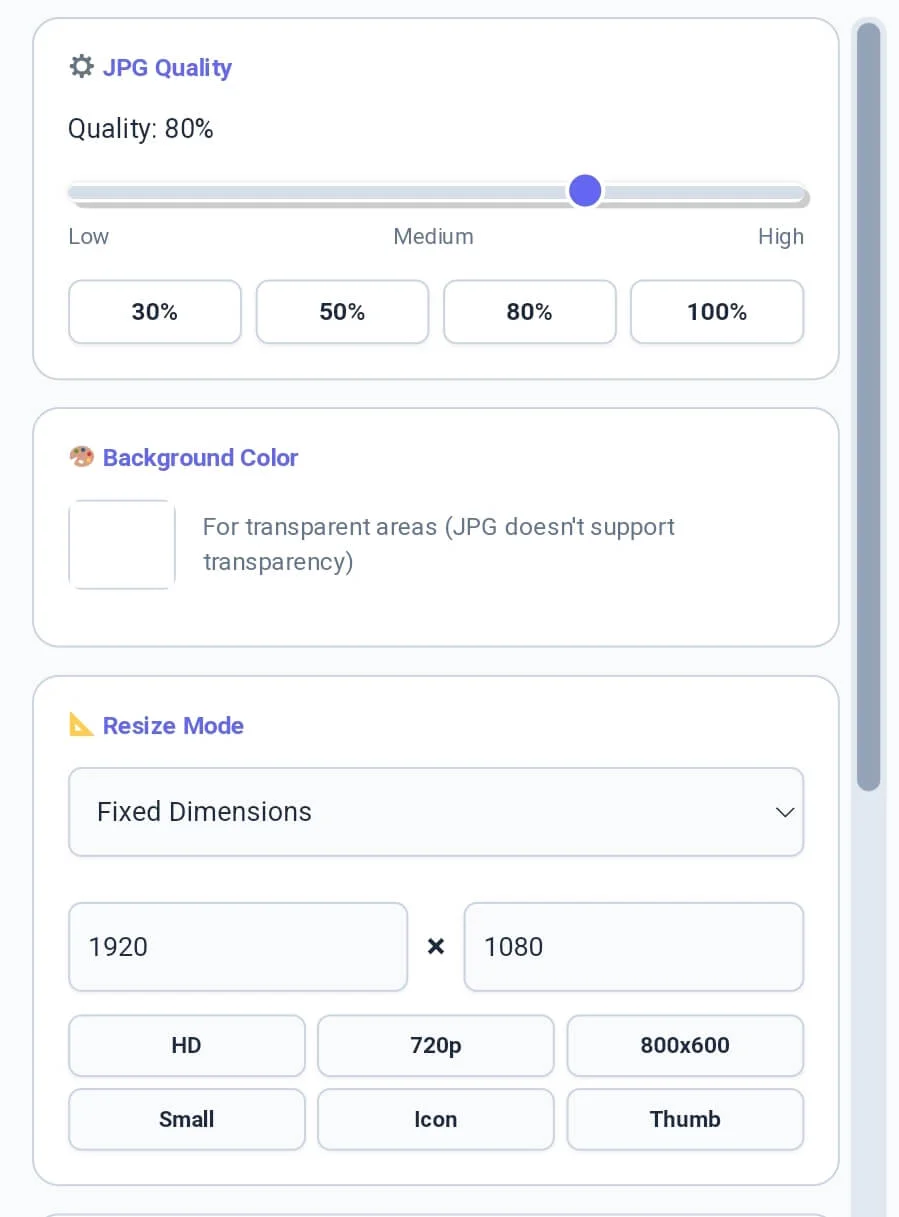Set quality preset to 50%
899x1217 pixels.
pos(342,312)
